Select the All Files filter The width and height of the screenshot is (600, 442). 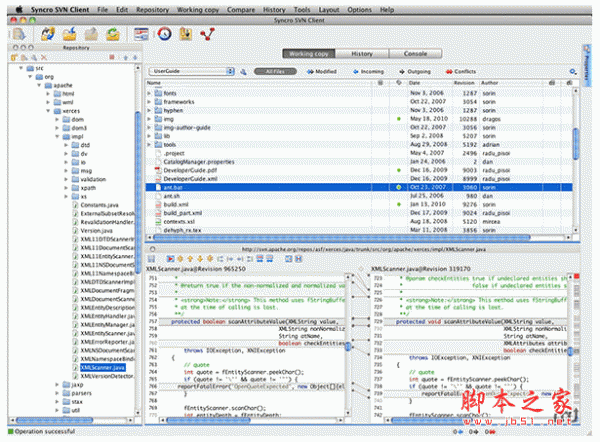[275, 72]
